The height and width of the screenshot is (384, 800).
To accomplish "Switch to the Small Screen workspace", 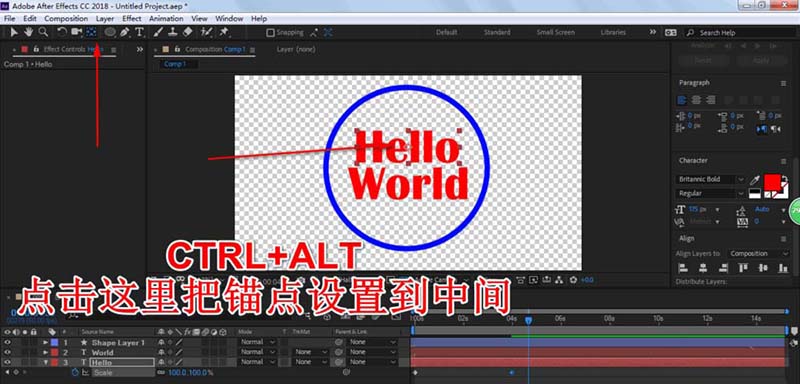I will 555,33.
